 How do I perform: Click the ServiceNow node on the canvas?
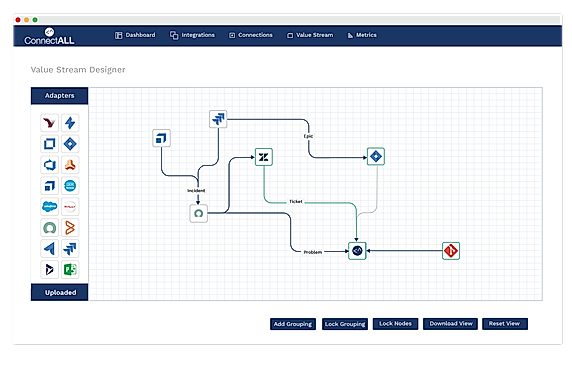click(x=199, y=213)
